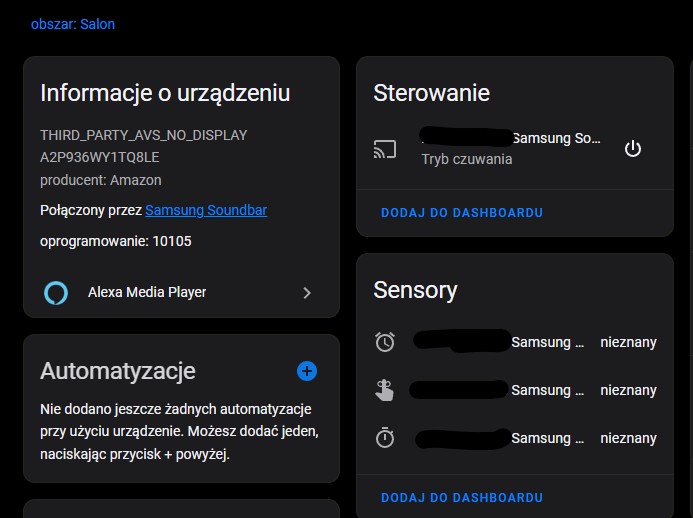Add Sterowanie card to dashboard
The width and height of the screenshot is (693, 518).
(462, 213)
